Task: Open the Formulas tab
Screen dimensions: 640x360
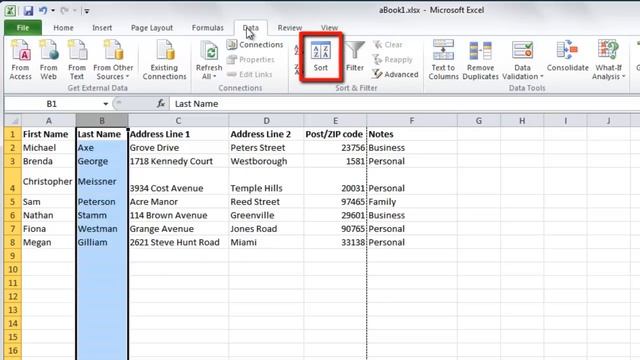Action: pos(208,28)
